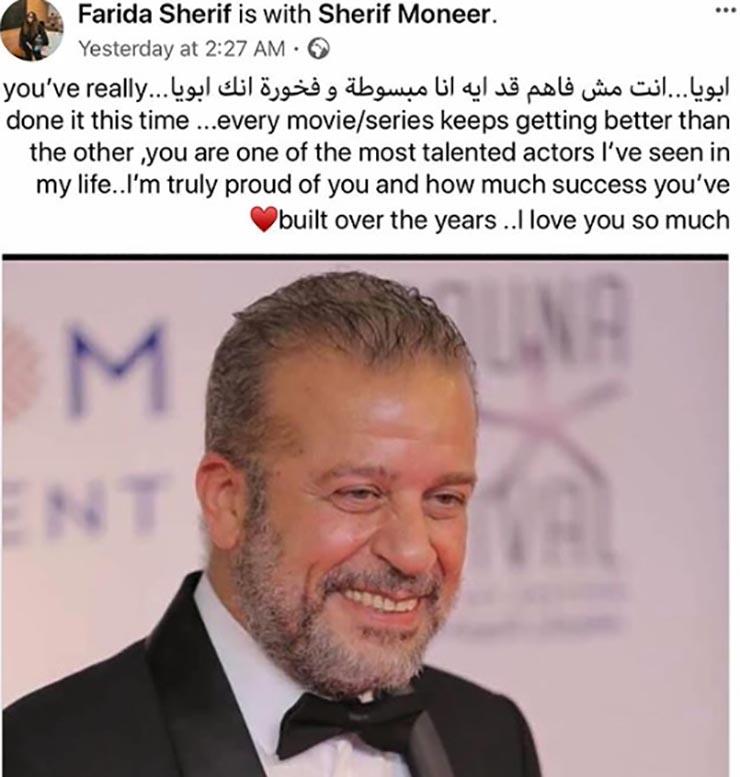Click the dot separator beside the timestamp
This screenshot has height=777, width=740.
click(x=296, y=49)
